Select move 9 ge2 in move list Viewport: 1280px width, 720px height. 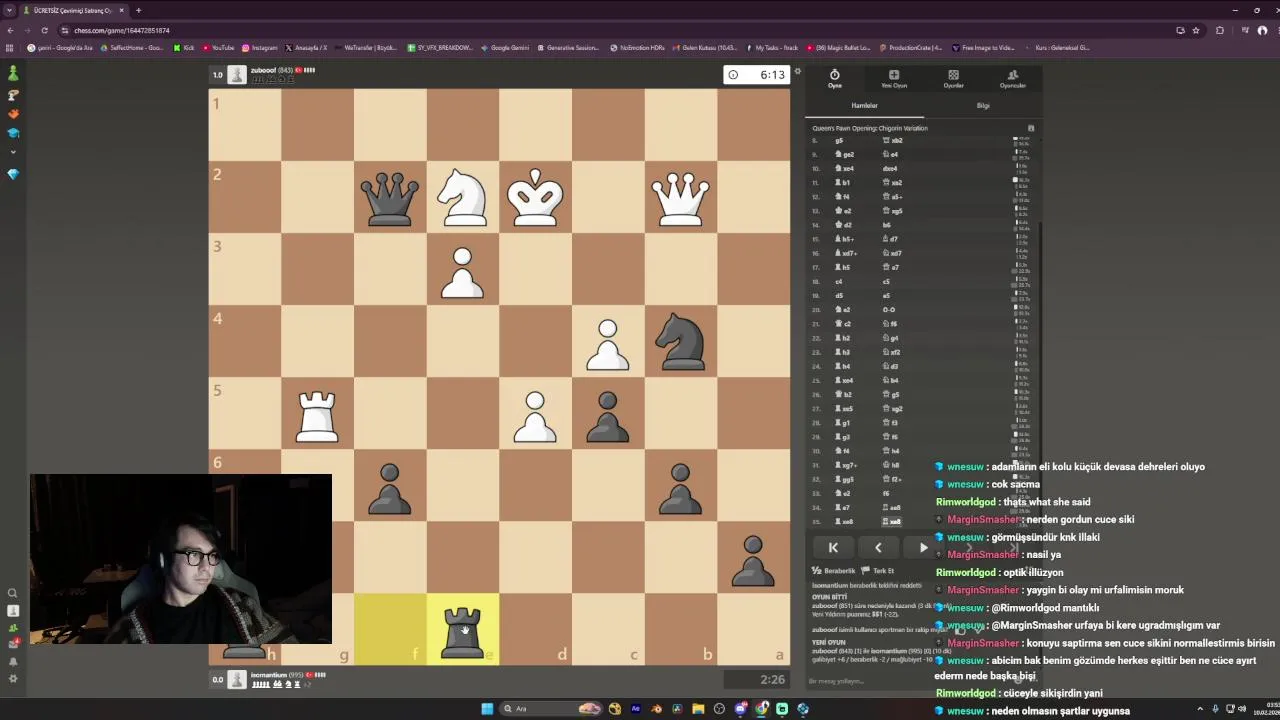pyautogui.click(x=846, y=155)
